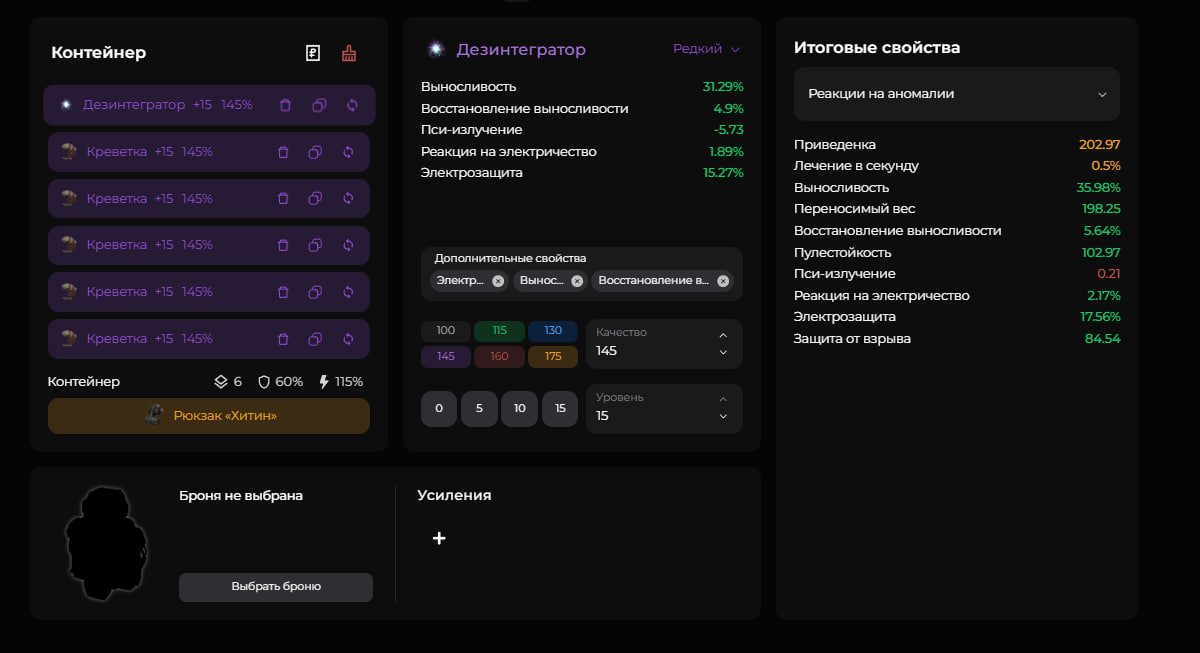Click the ruble price icon in Контейнер header
Screen dimensions: 1200x653
coord(313,54)
